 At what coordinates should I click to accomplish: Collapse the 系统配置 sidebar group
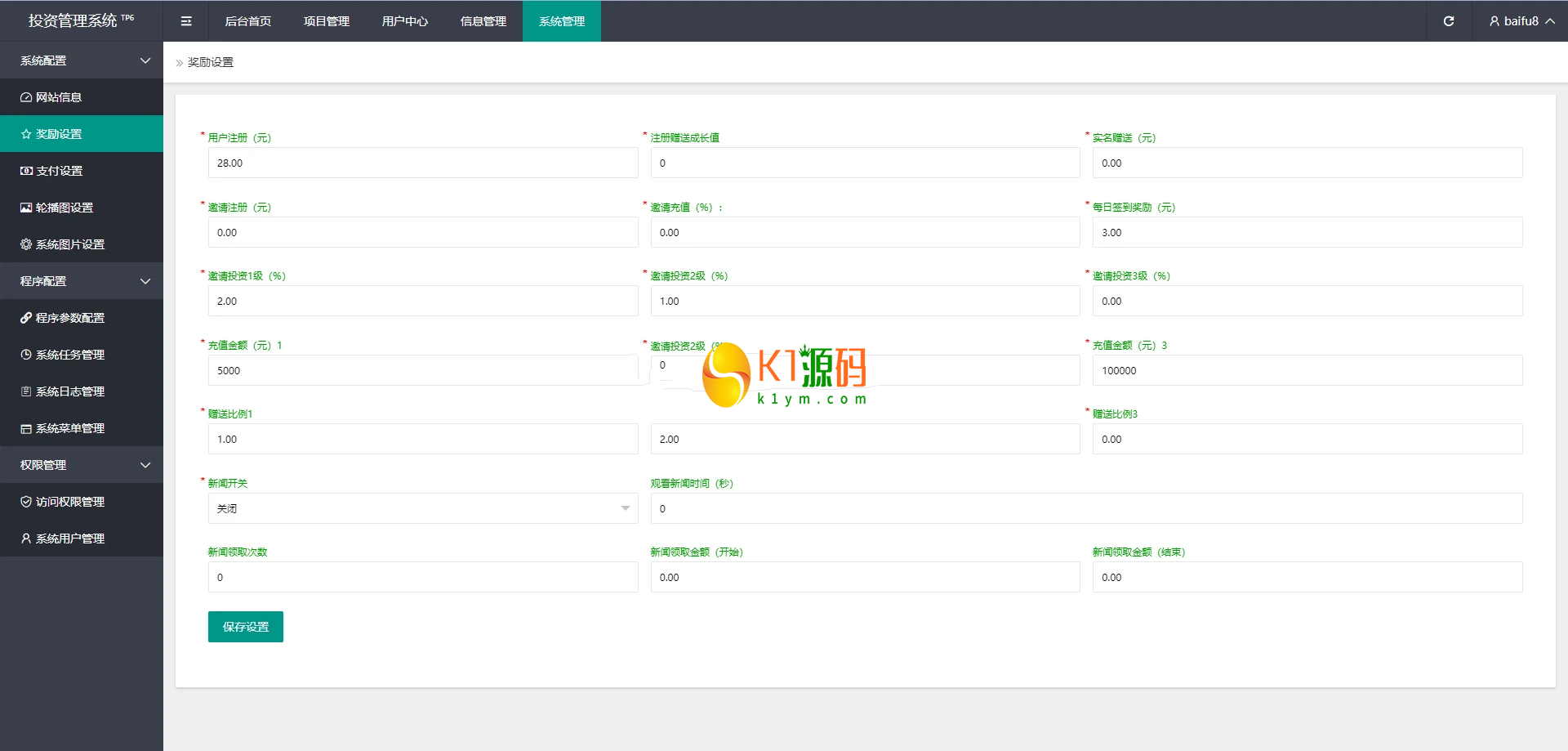(x=82, y=60)
